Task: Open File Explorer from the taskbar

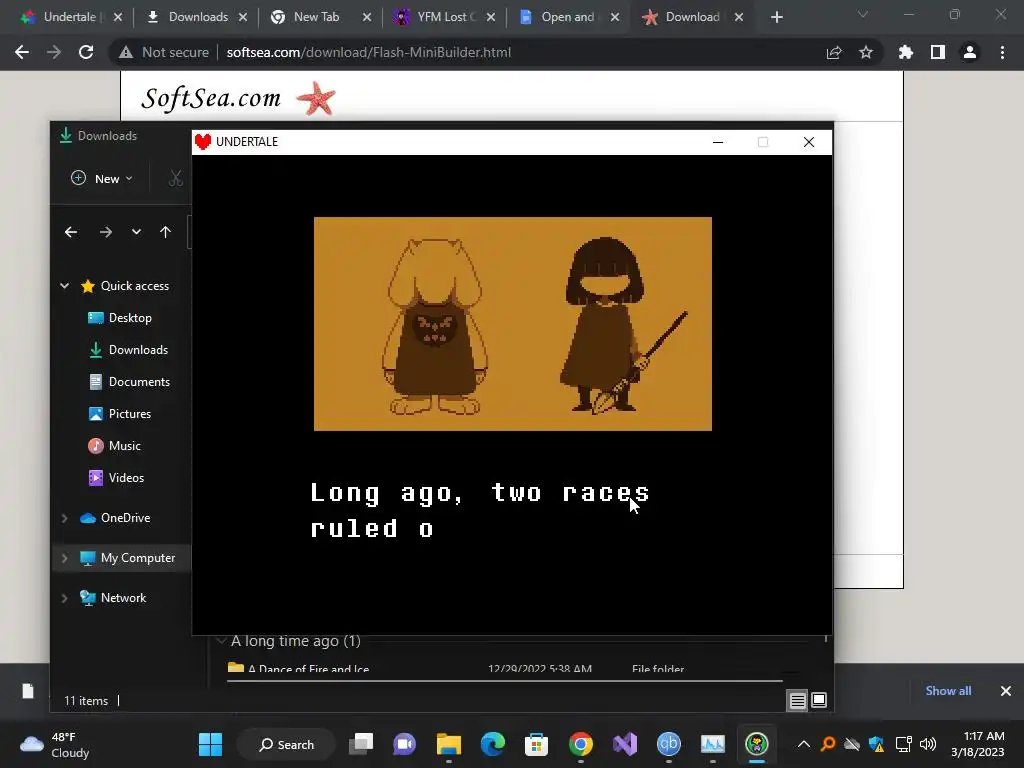Action: point(449,744)
